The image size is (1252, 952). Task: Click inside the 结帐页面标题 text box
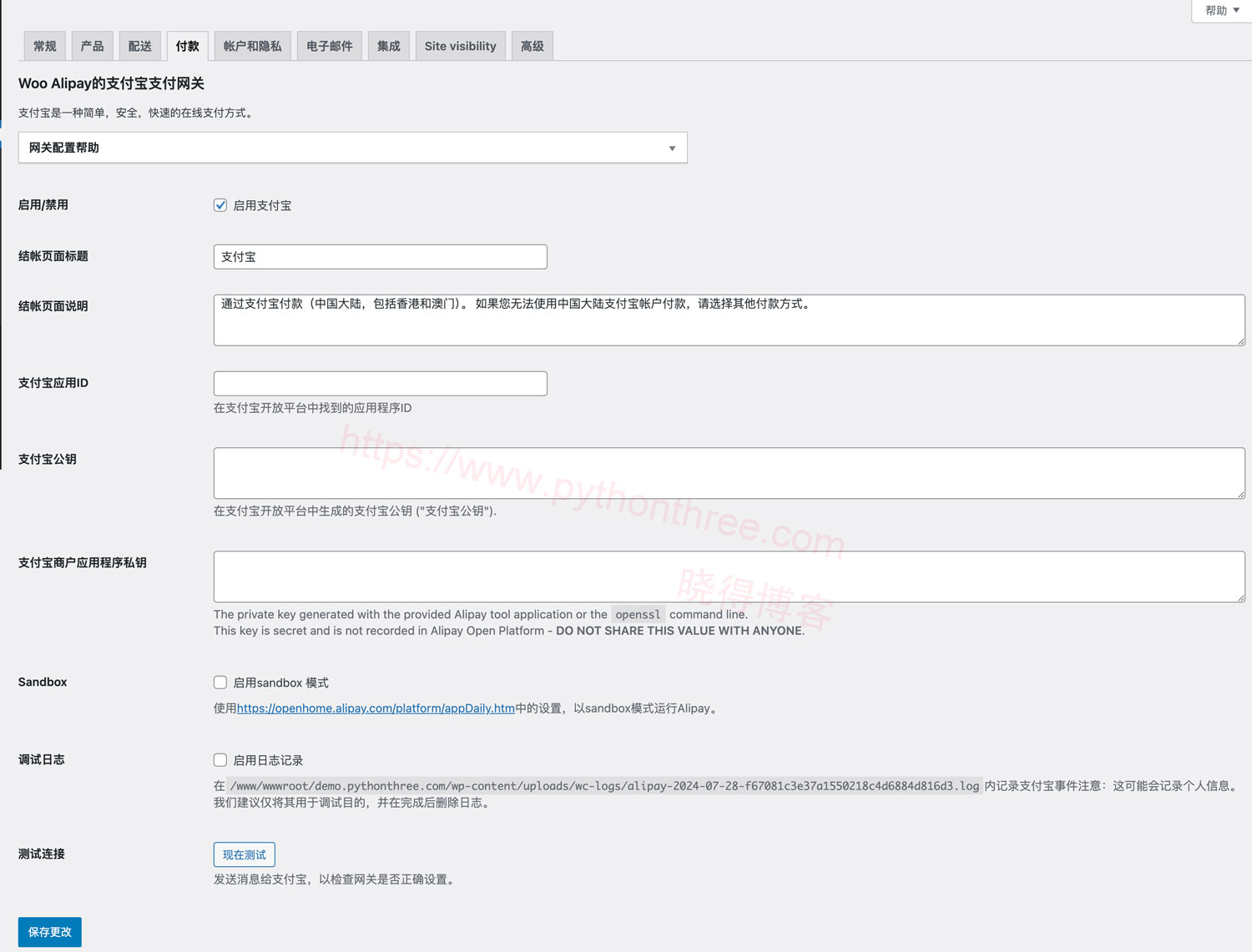pos(380,256)
